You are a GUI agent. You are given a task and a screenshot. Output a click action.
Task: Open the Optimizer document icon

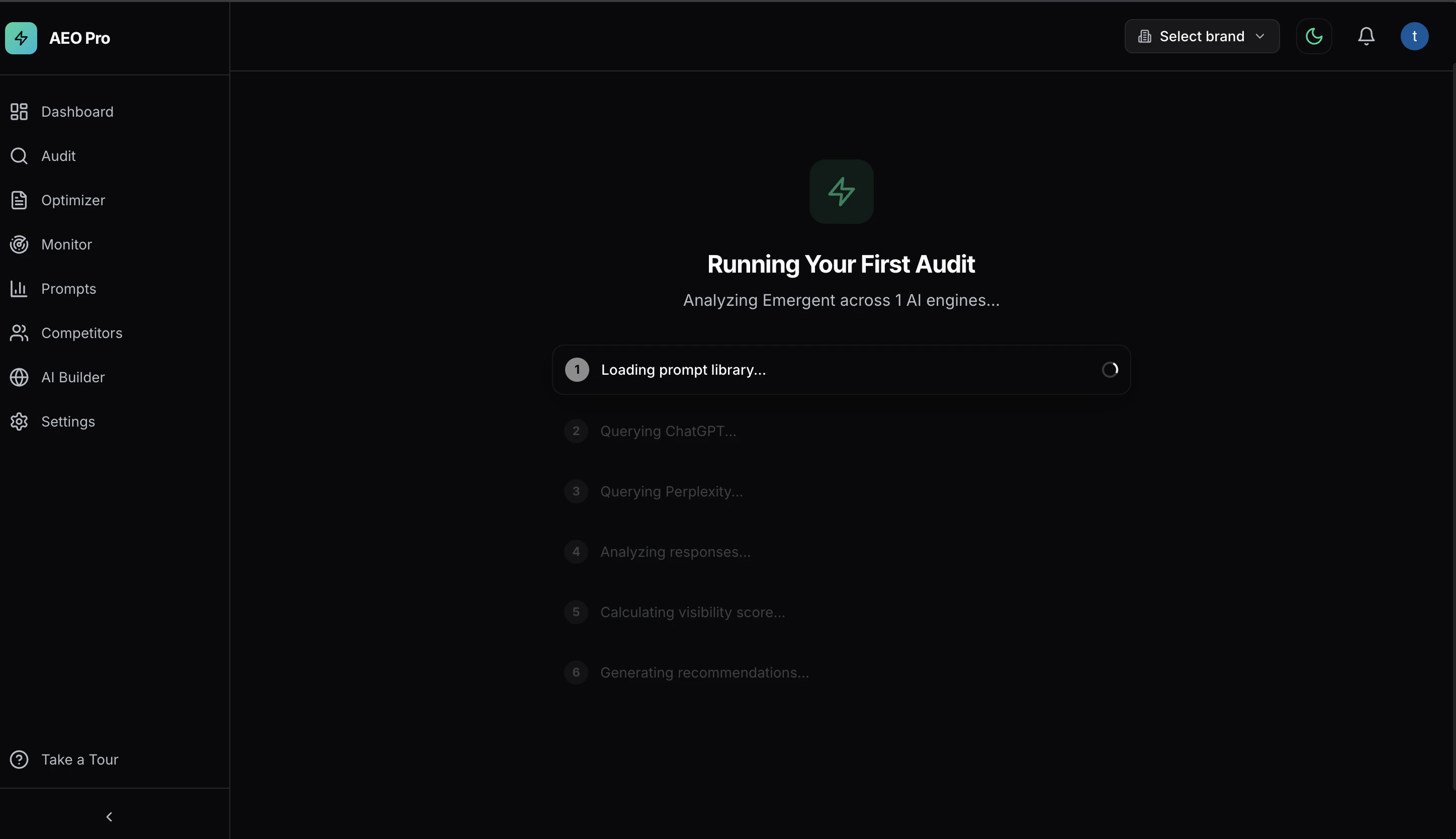(19, 200)
